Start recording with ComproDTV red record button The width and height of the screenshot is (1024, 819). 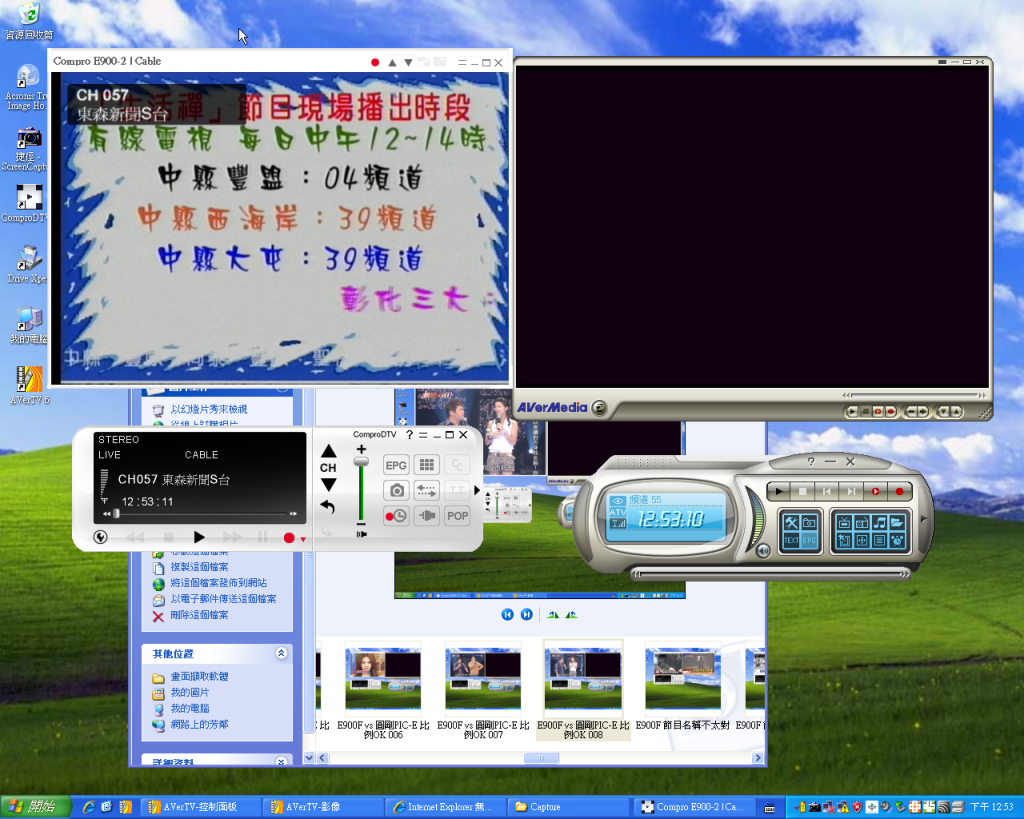(x=289, y=538)
